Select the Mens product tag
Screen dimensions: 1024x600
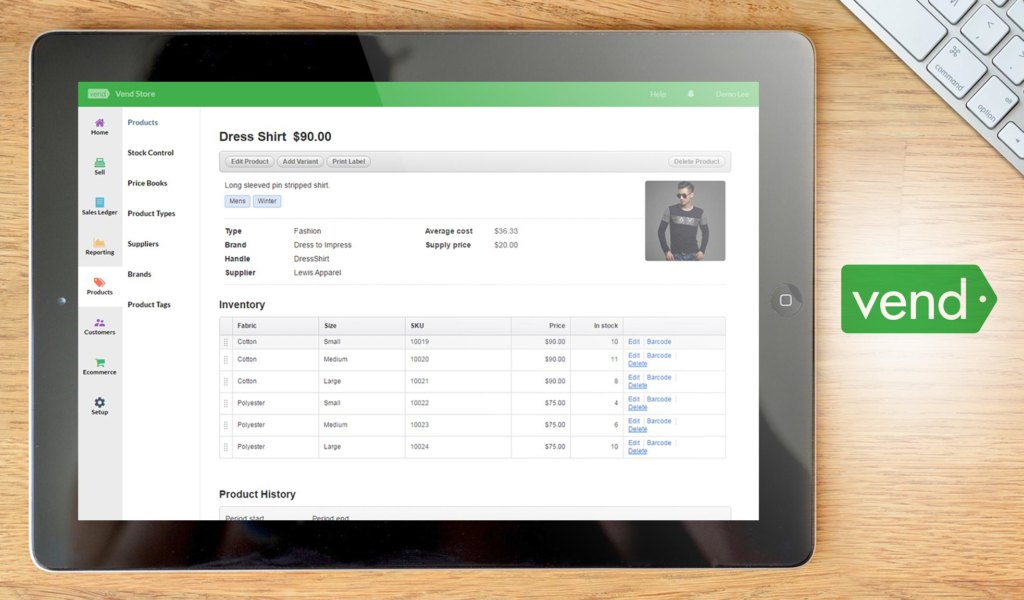point(237,201)
